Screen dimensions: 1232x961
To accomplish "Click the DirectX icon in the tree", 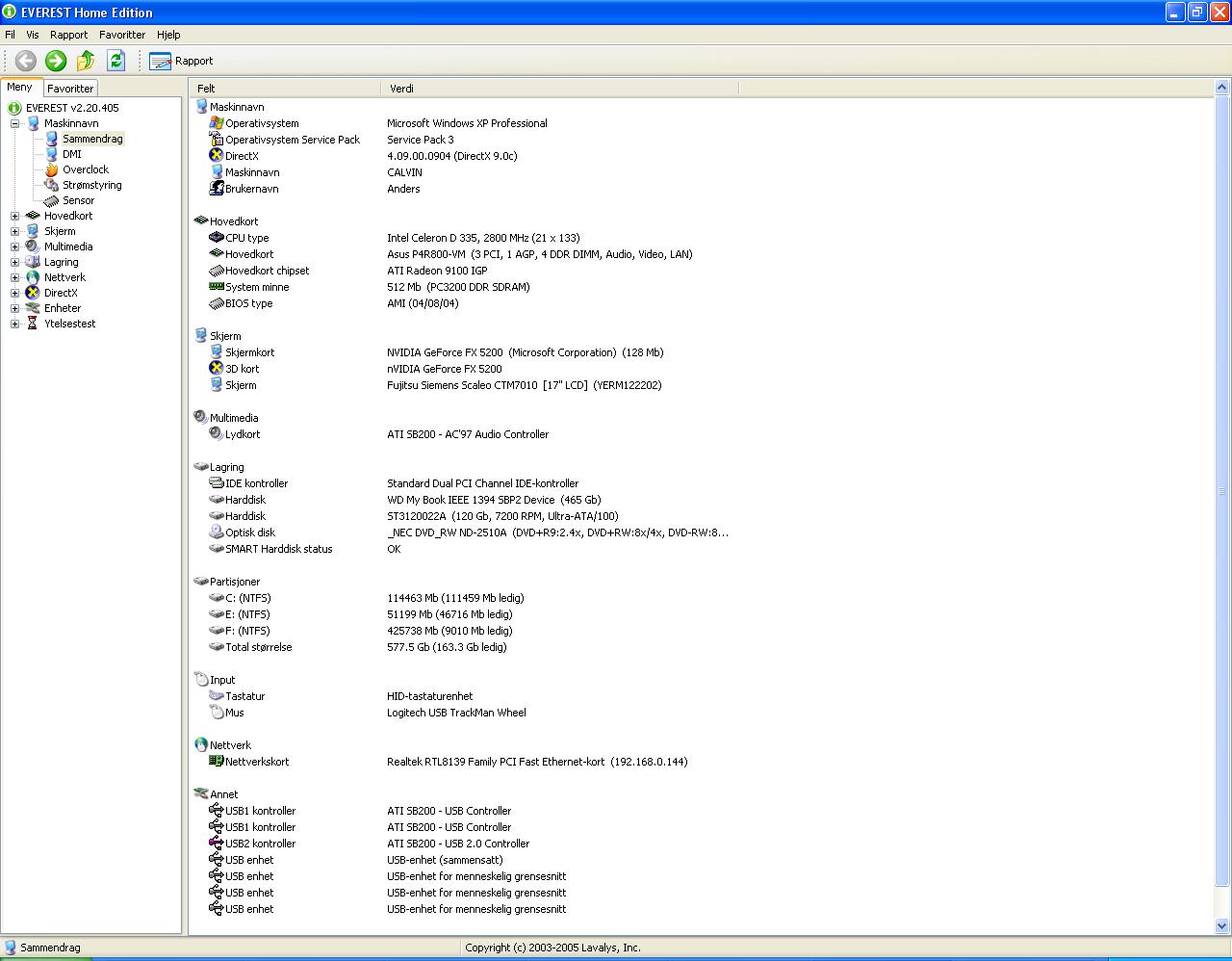I will 33,293.
